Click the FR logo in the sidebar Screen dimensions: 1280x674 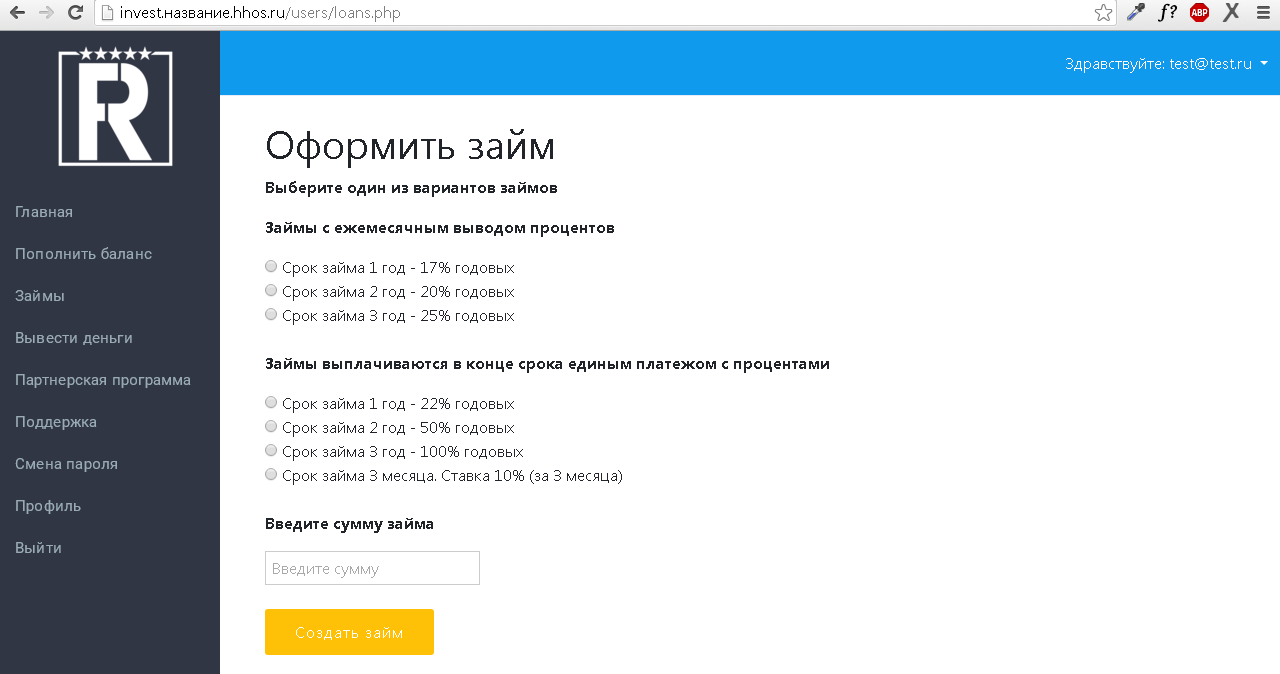click(x=115, y=107)
